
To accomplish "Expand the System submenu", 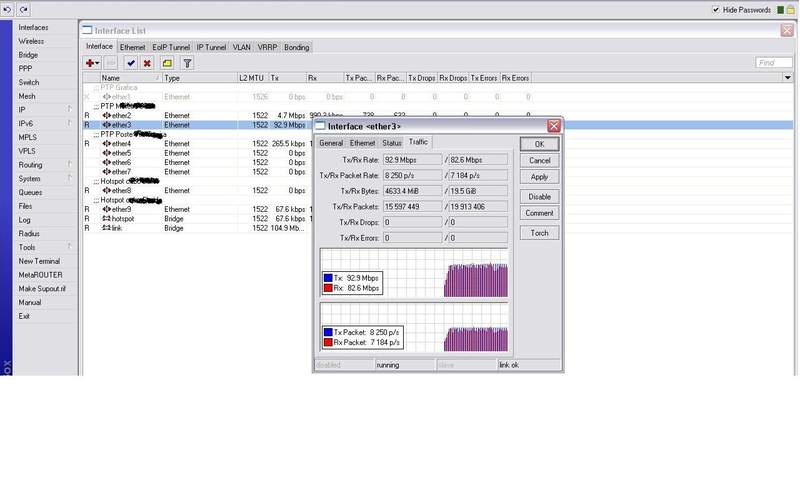I will pyautogui.click(x=43, y=179).
